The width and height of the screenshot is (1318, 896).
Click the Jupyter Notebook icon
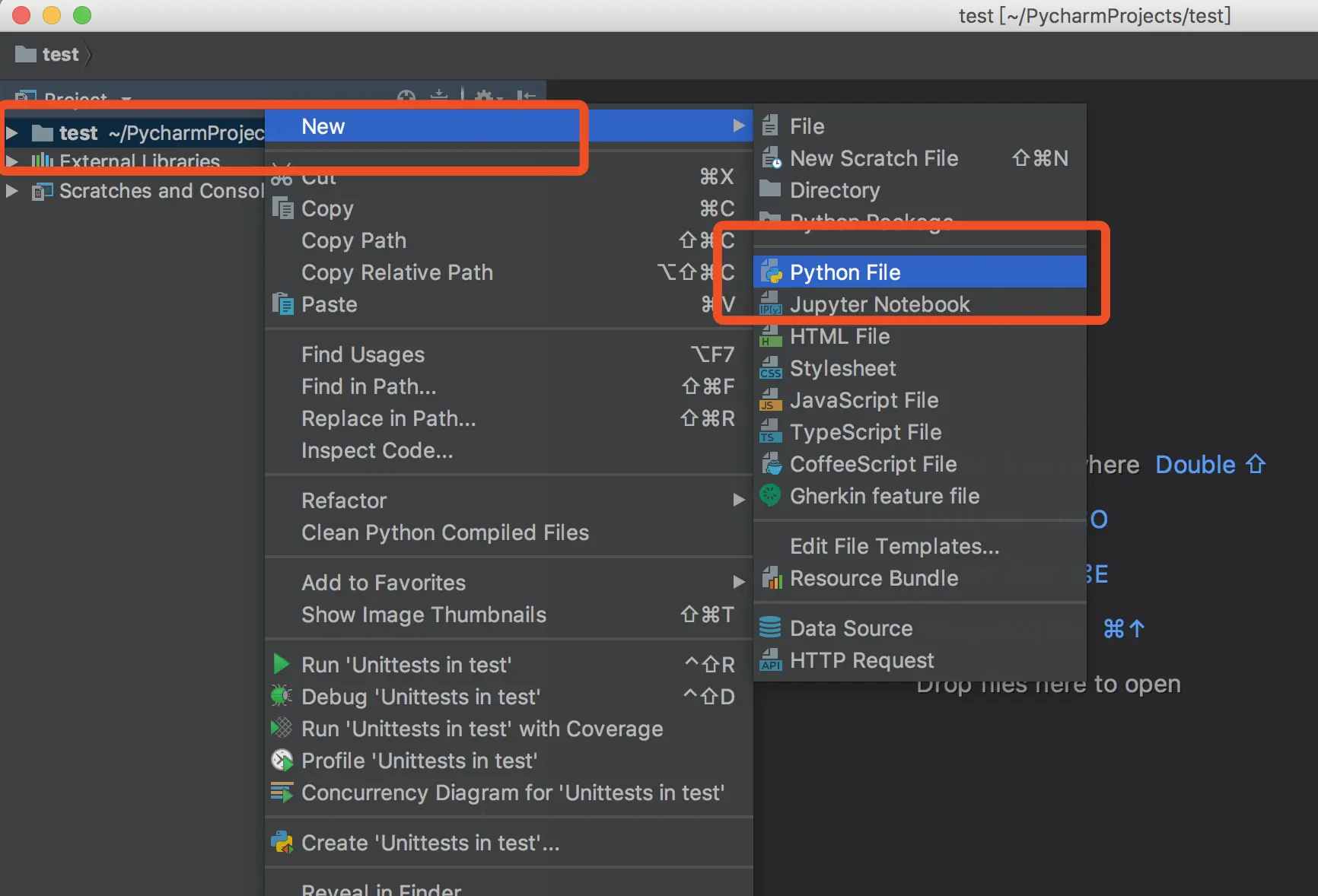(771, 303)
